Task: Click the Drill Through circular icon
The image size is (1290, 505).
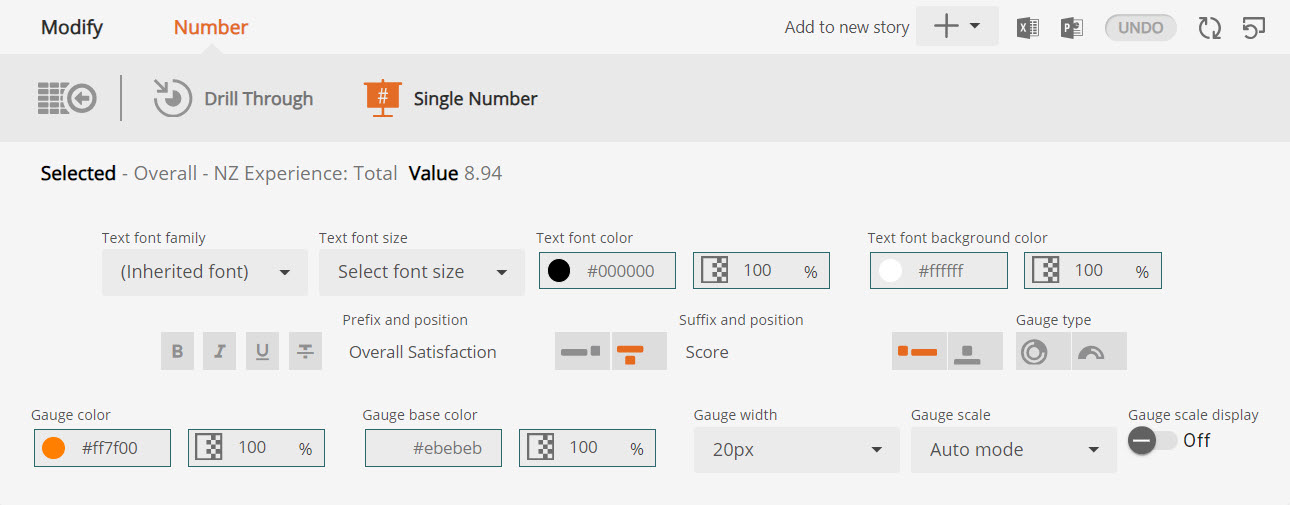Action: [x=172, y=98]
